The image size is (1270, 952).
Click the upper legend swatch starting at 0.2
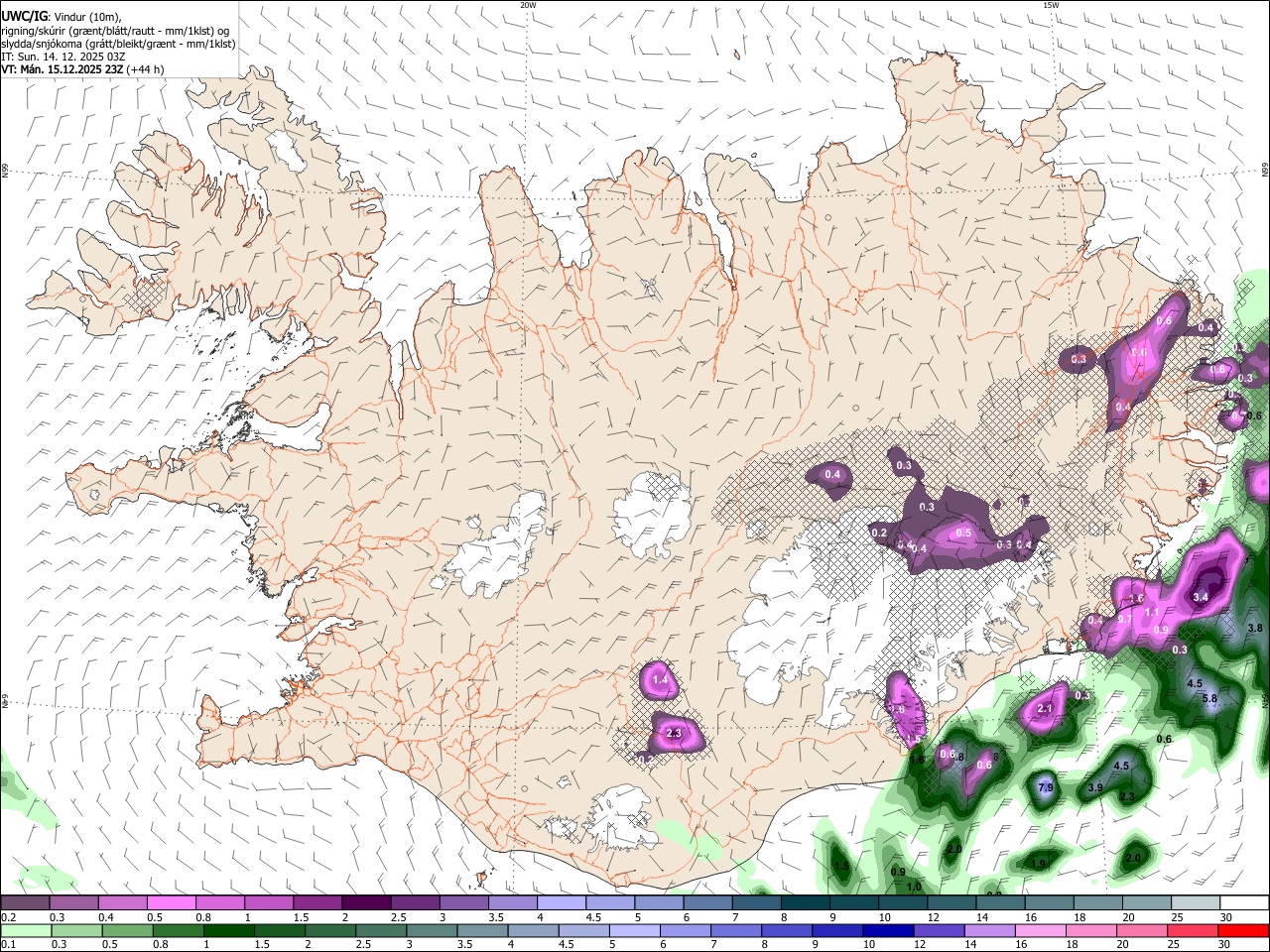click(25, 903)
